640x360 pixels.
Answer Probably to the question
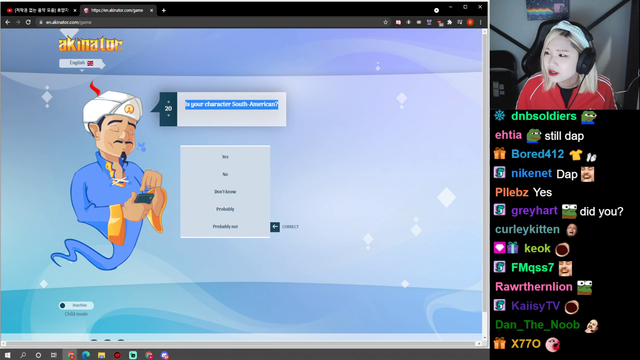[225, 209]
